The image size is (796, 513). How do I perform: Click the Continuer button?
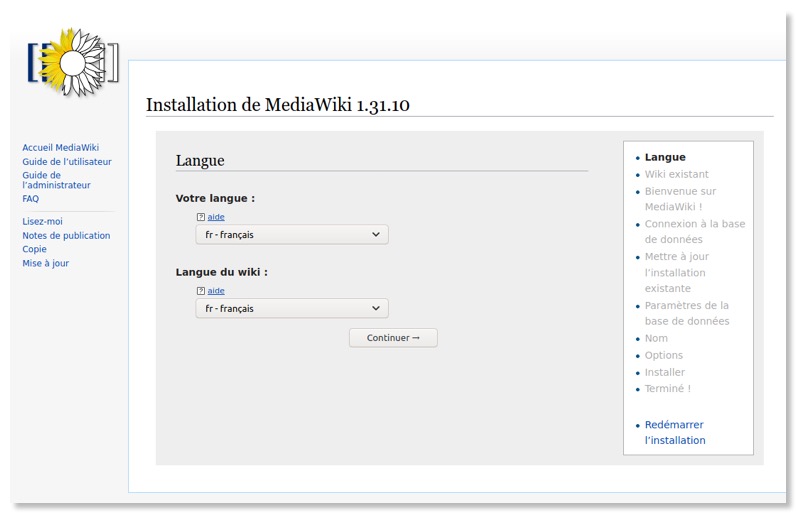pos(393,338)
